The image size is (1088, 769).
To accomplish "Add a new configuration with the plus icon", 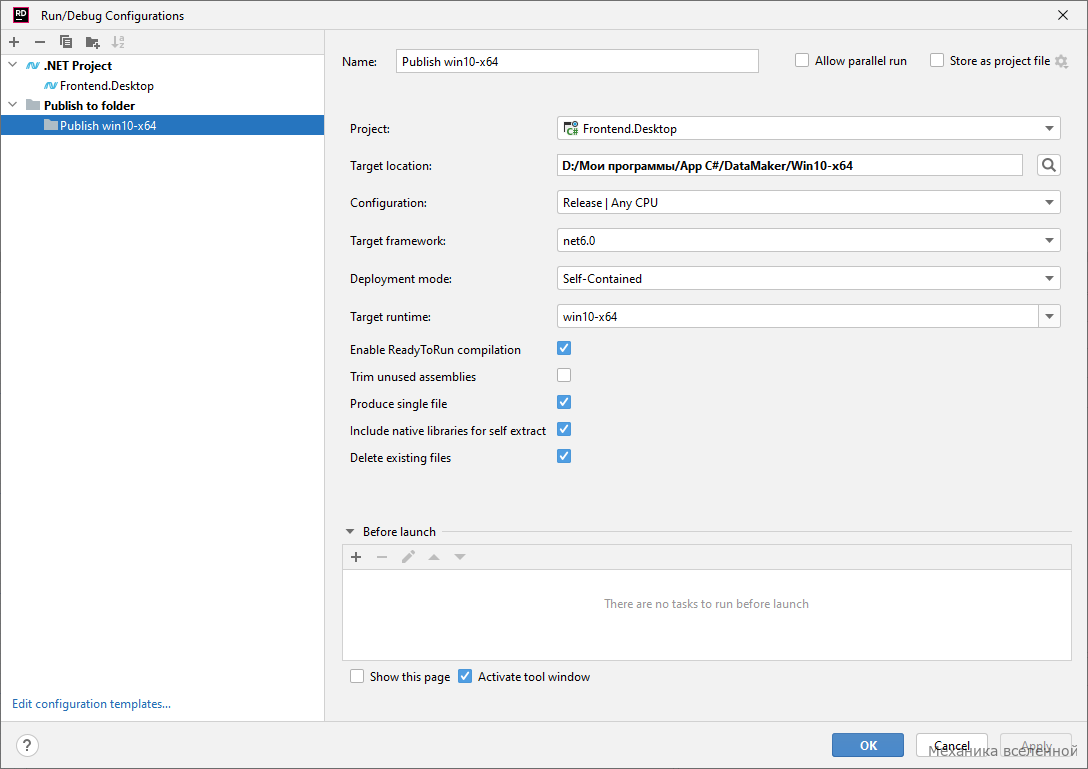I will 14,42.
